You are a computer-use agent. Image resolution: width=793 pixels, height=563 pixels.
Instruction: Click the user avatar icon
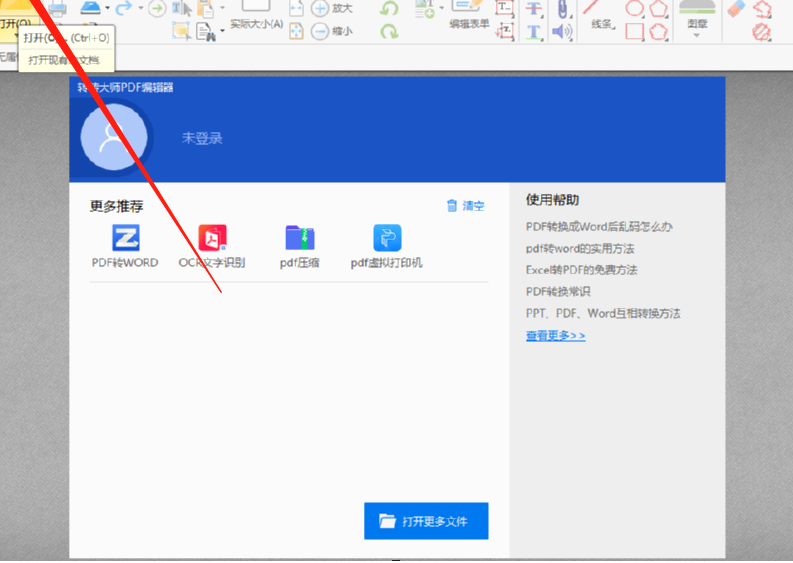click(x=114, y=137)
